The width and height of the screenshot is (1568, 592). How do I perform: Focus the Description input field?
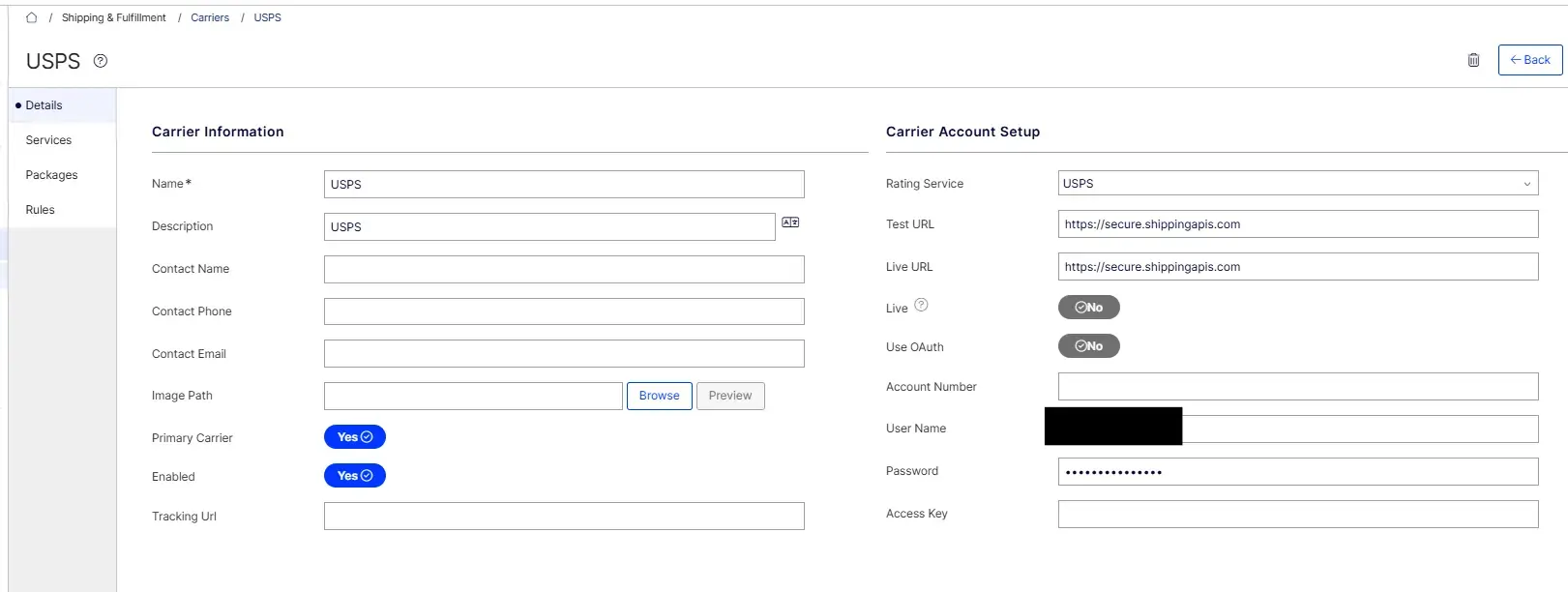pyautogui.click(x=549, y=227)
